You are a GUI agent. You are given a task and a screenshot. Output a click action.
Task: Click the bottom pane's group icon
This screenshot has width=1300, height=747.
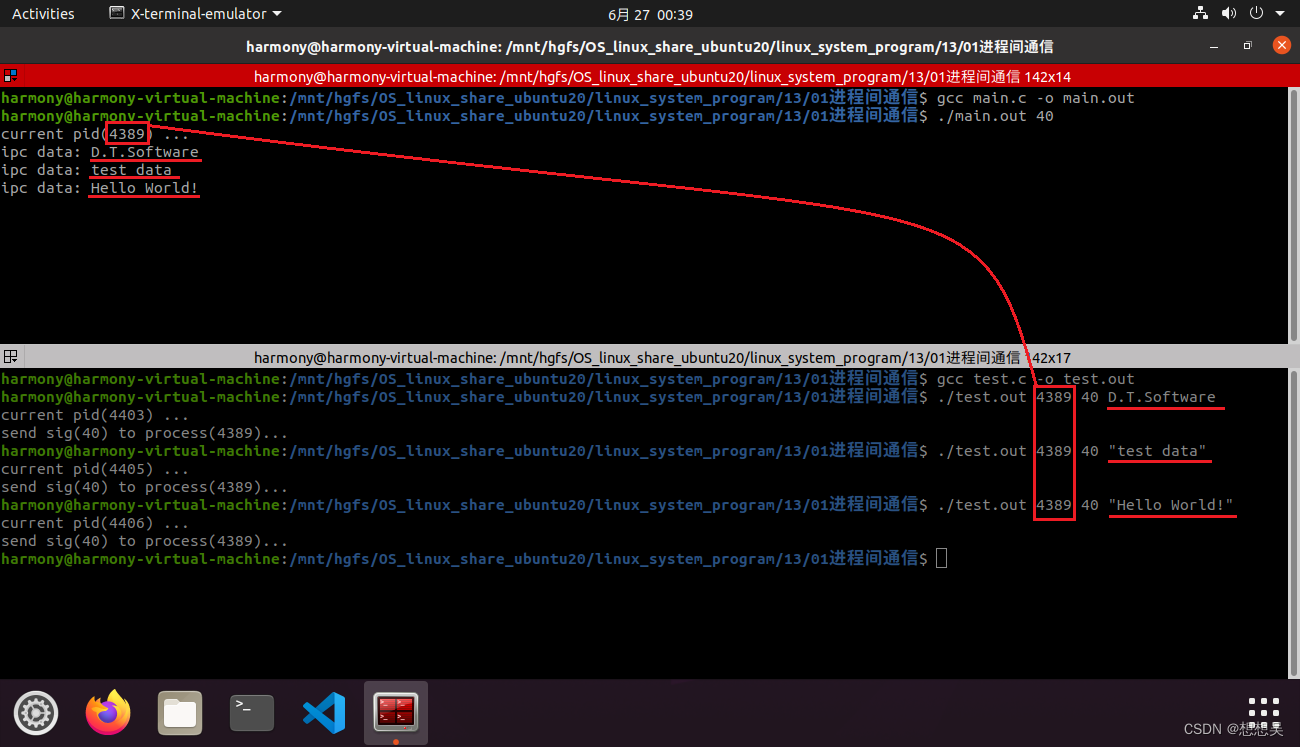pyautogui.click(x=10, y=357)
